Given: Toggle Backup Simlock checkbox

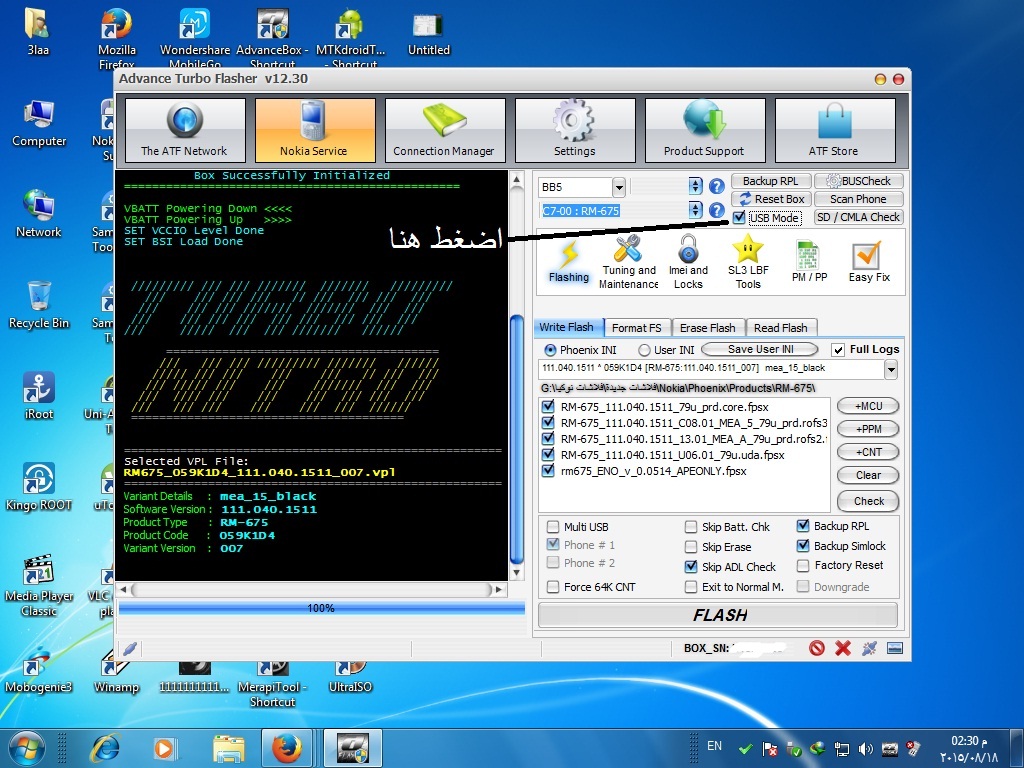Looking at the screenshot, I should pos(803,545).
